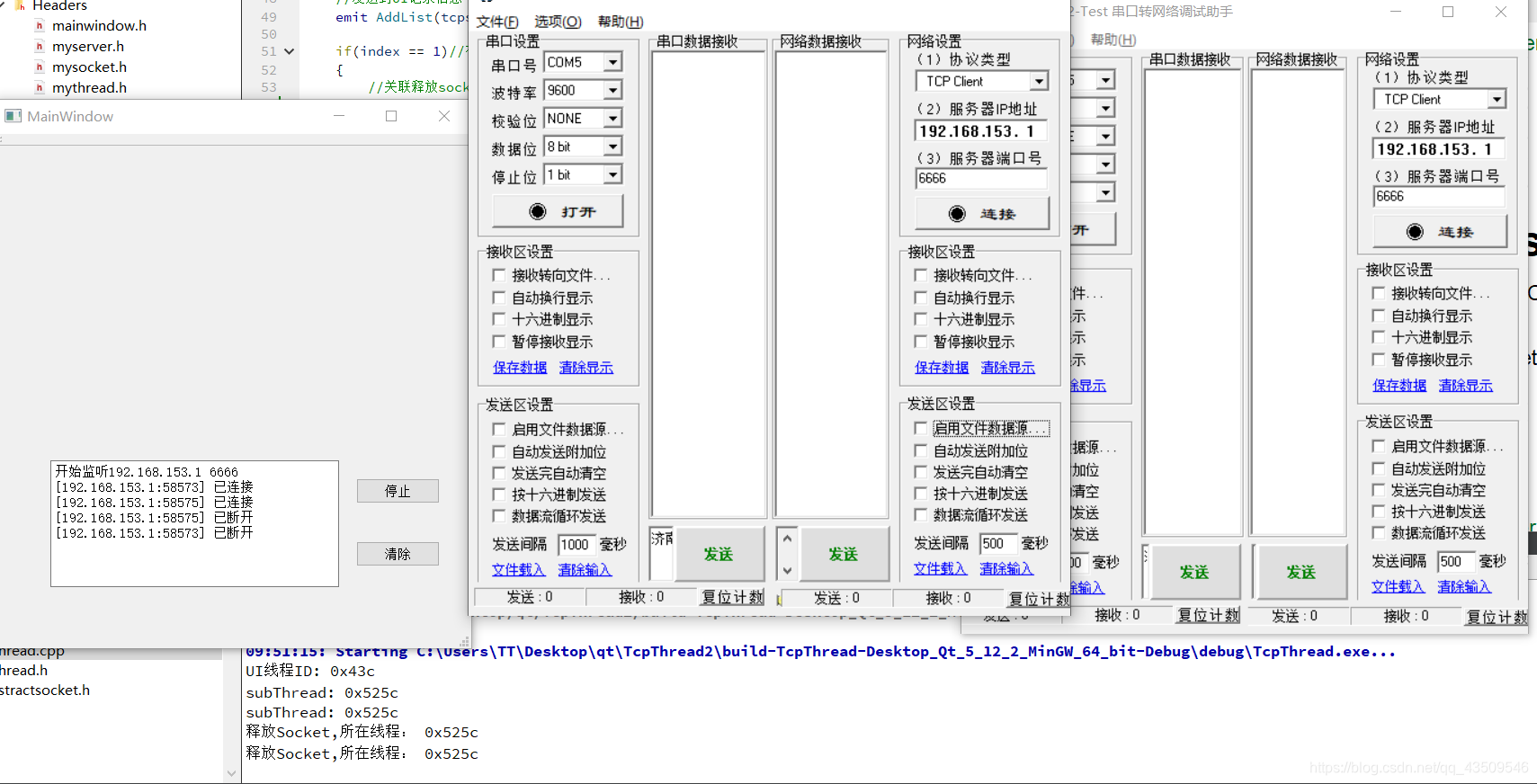Click 连接 button in right back window
This screenshot has width=1537, height=784.
pos(1440,231)
